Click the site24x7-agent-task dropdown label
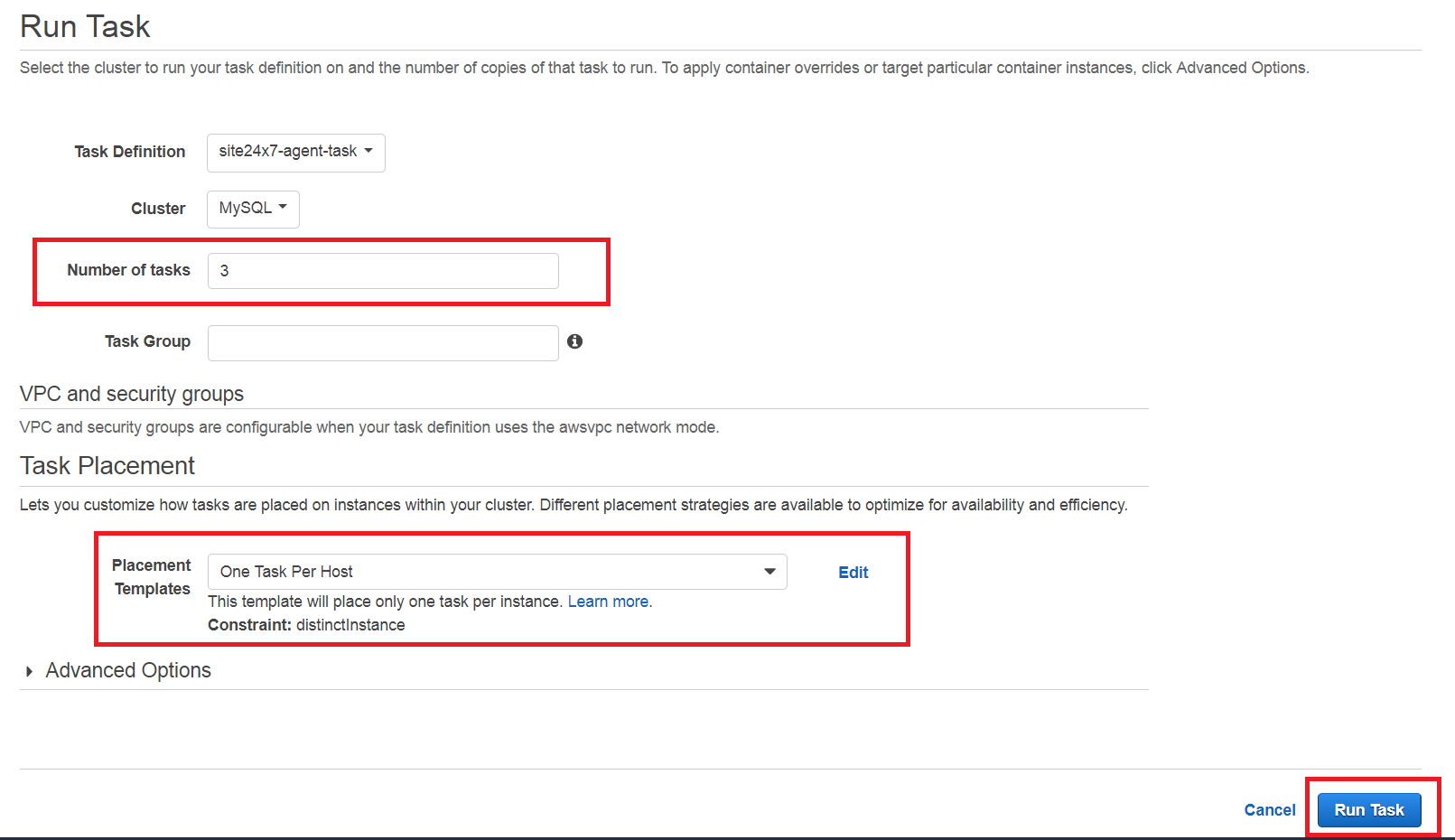This screenshot has height=840, width=1455. [x=287, y=152]
